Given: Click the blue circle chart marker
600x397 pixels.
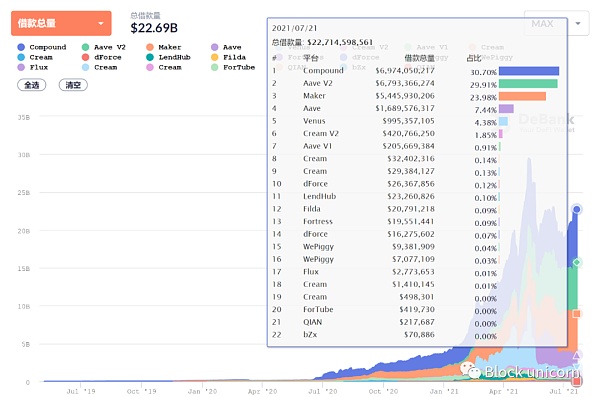Looking at the screenshot, I should 576,209.
